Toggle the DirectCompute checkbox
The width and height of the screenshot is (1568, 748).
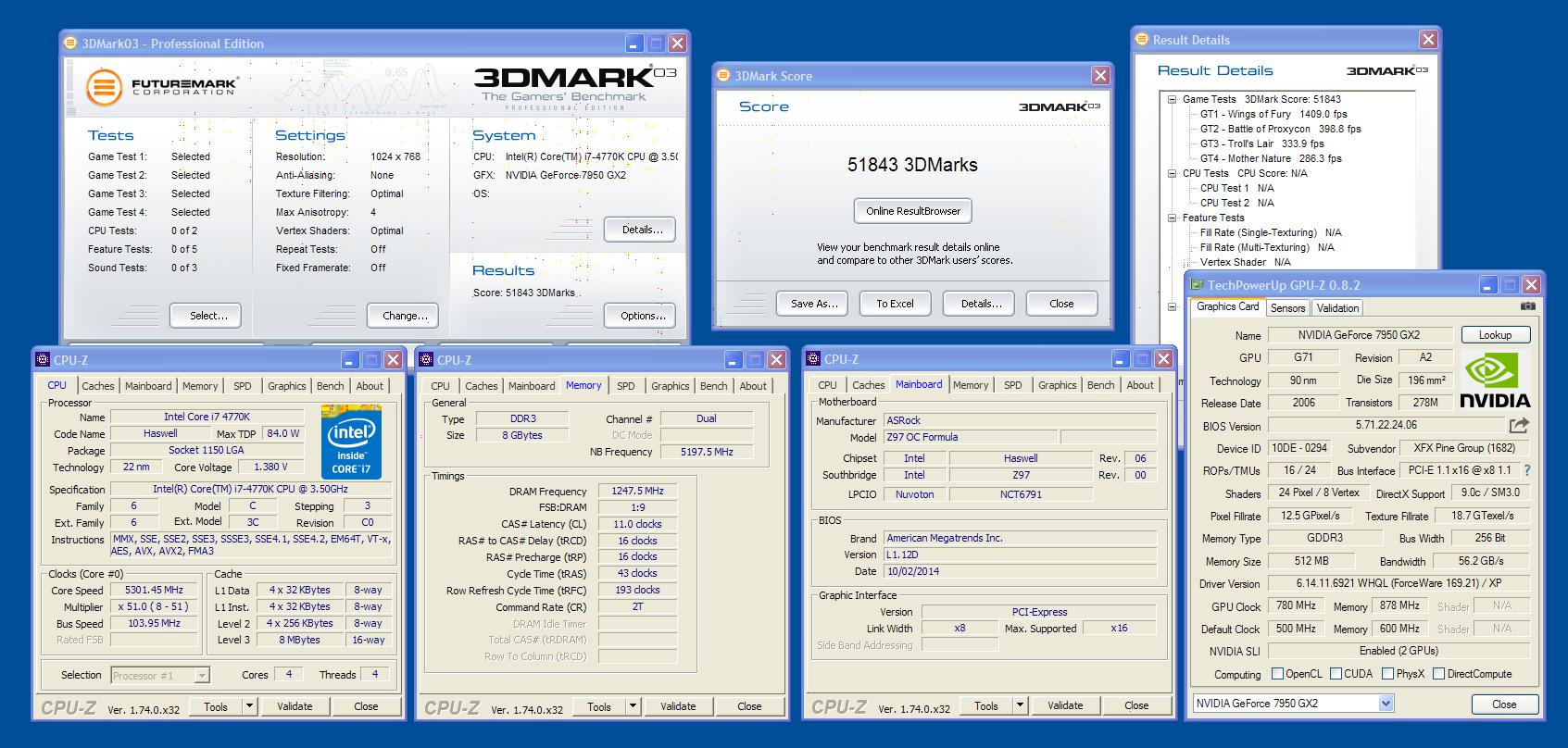tap(1438, 674)
